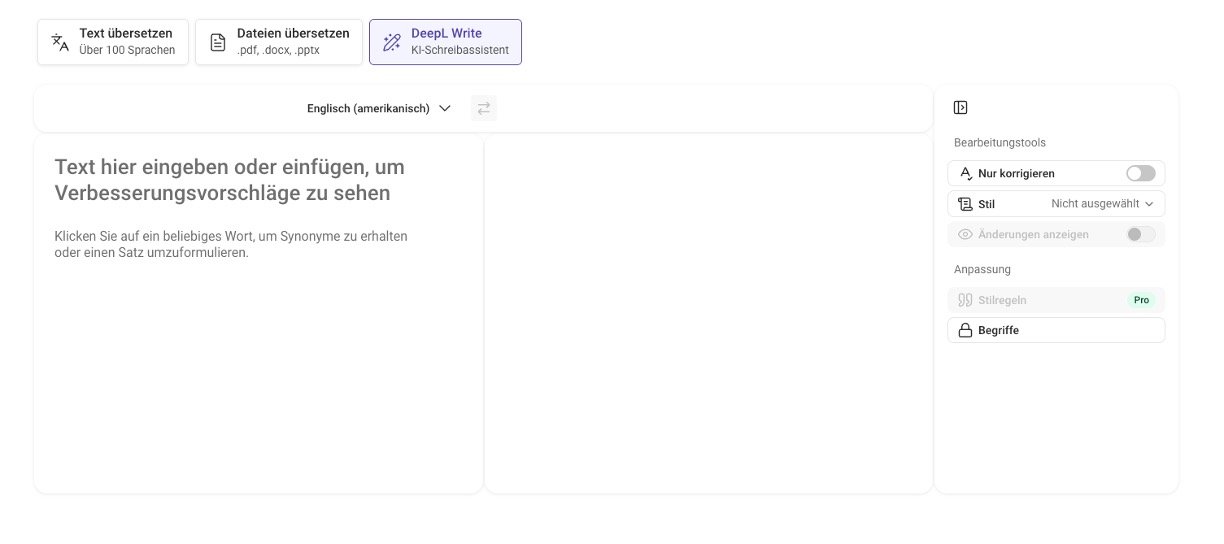1224x544 pixels.
Task: Click the translate text language icon
Action: [61, 42]
